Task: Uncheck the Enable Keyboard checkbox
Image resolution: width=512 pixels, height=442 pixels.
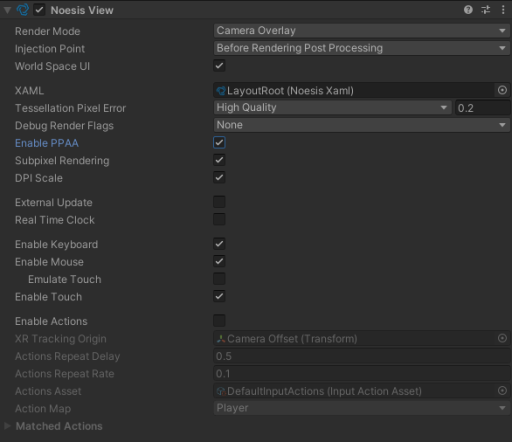Action: [219, 244]
